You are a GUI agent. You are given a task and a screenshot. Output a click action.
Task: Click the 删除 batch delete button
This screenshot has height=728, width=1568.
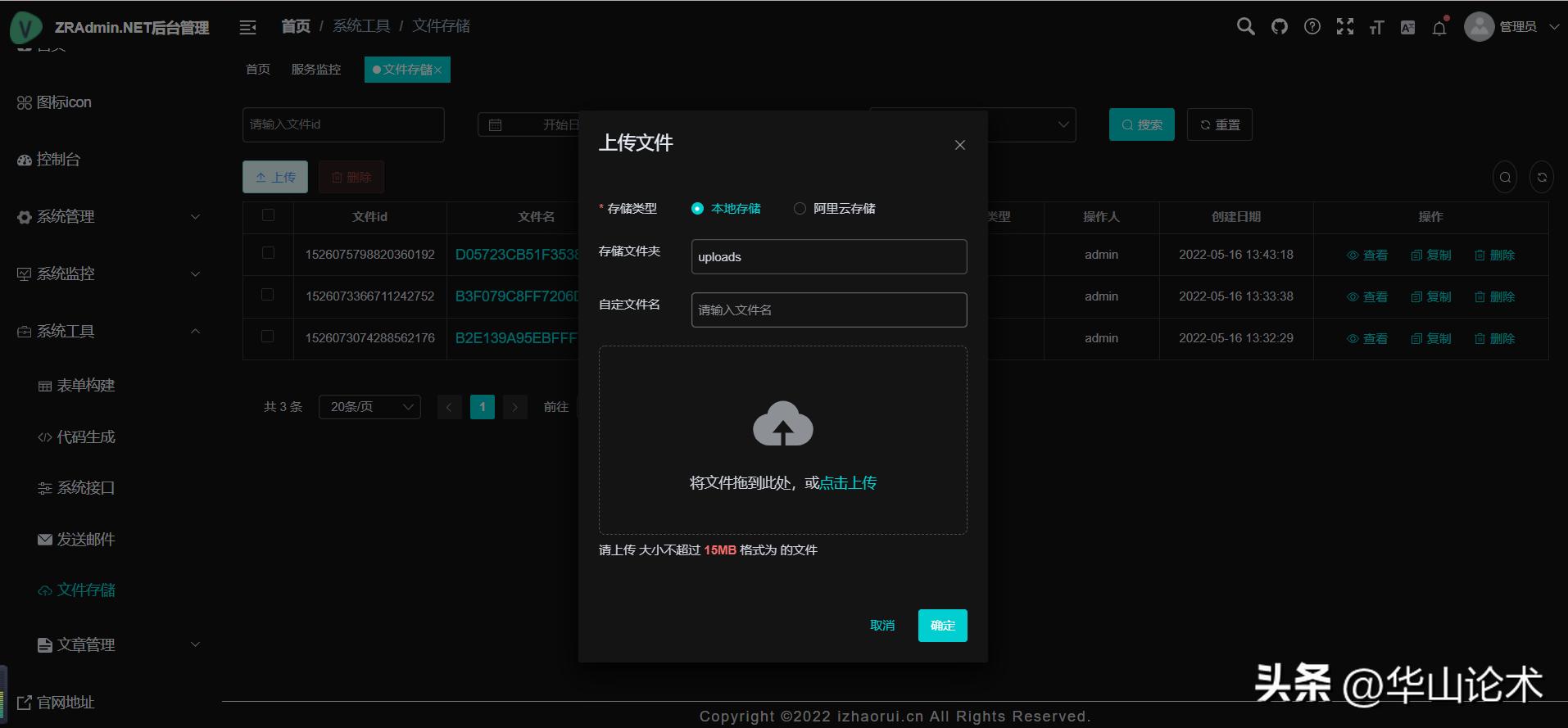click(351, 177)
